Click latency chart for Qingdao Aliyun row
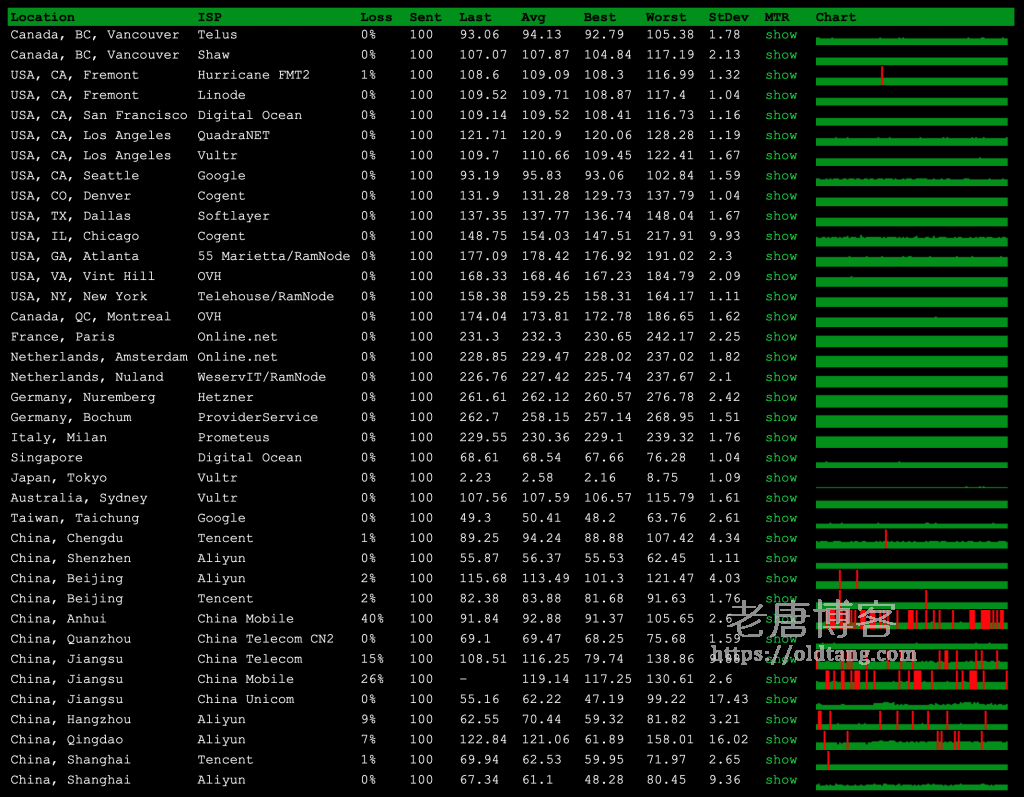1024x797 pixels. point(912,740)
